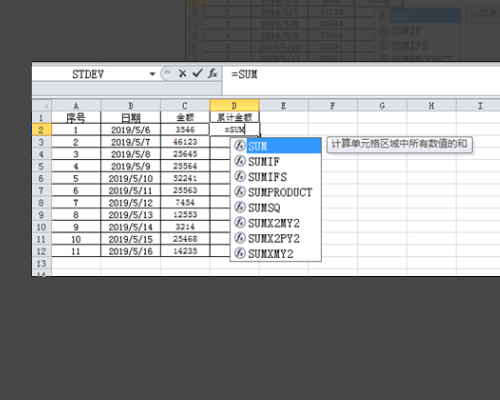Select column G header
The width and height of the screenshot is (500, 400).
382,106
